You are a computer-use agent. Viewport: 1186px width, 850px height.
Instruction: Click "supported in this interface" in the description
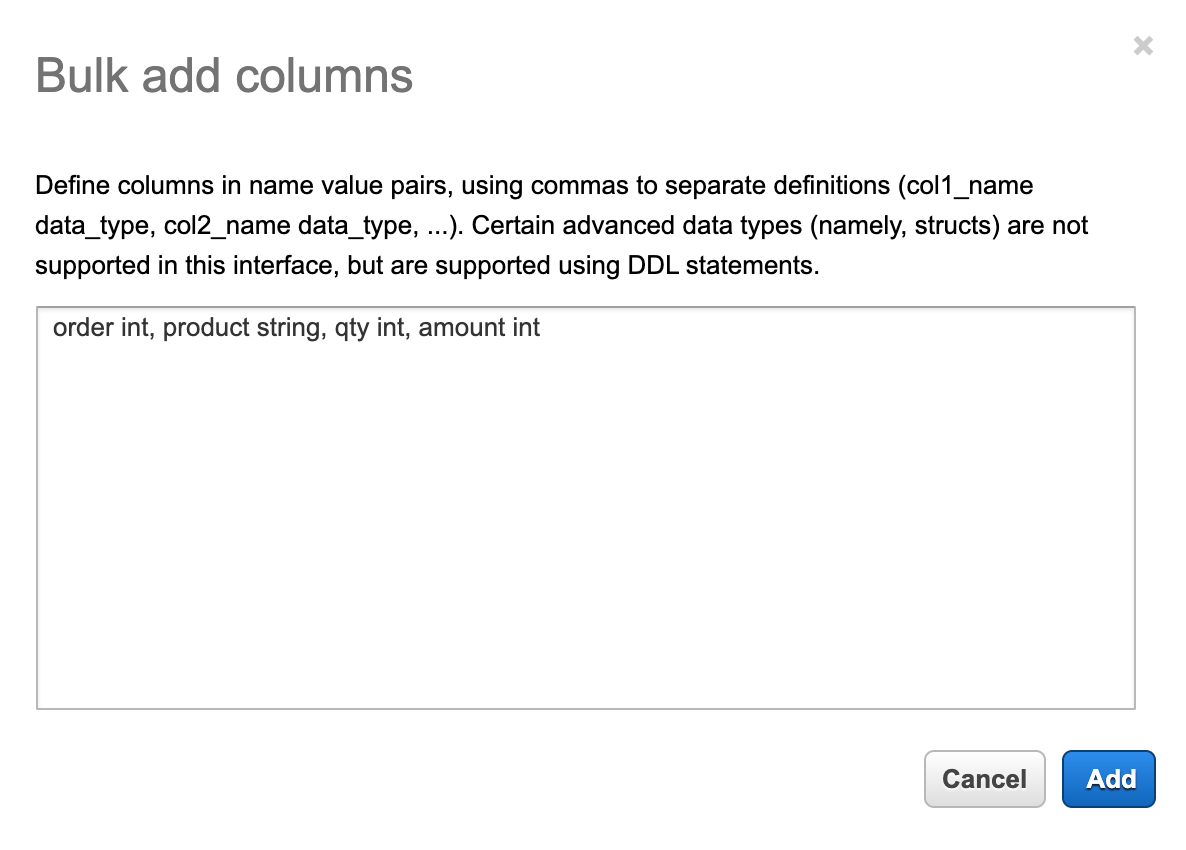[x=186, y=267]
